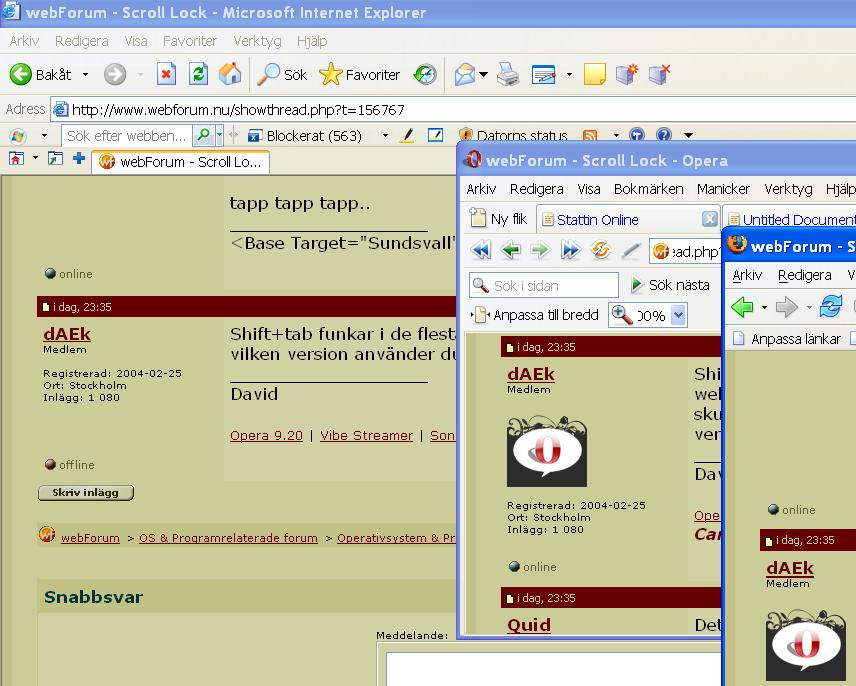Select the webForum - Scroll Lo... IE tab
This screenshot has height=686, width=856.
pyautogui.click(x=180, y=162)
